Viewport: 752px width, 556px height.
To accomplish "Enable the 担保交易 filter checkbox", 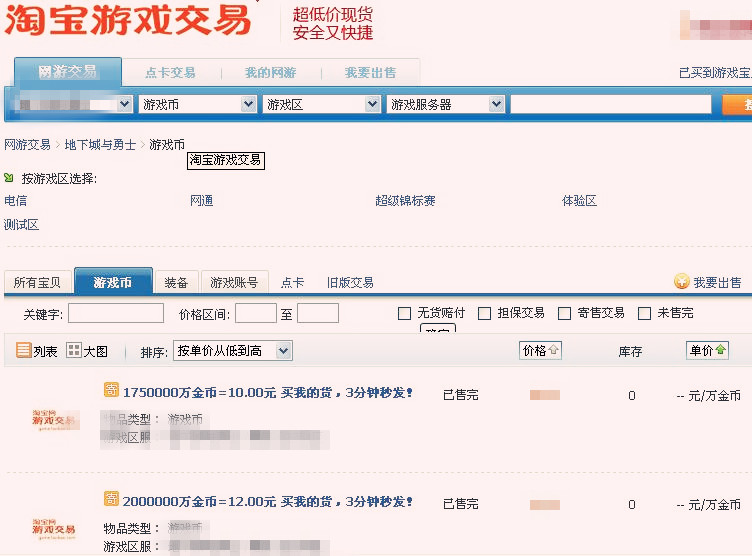I will 484,314.
